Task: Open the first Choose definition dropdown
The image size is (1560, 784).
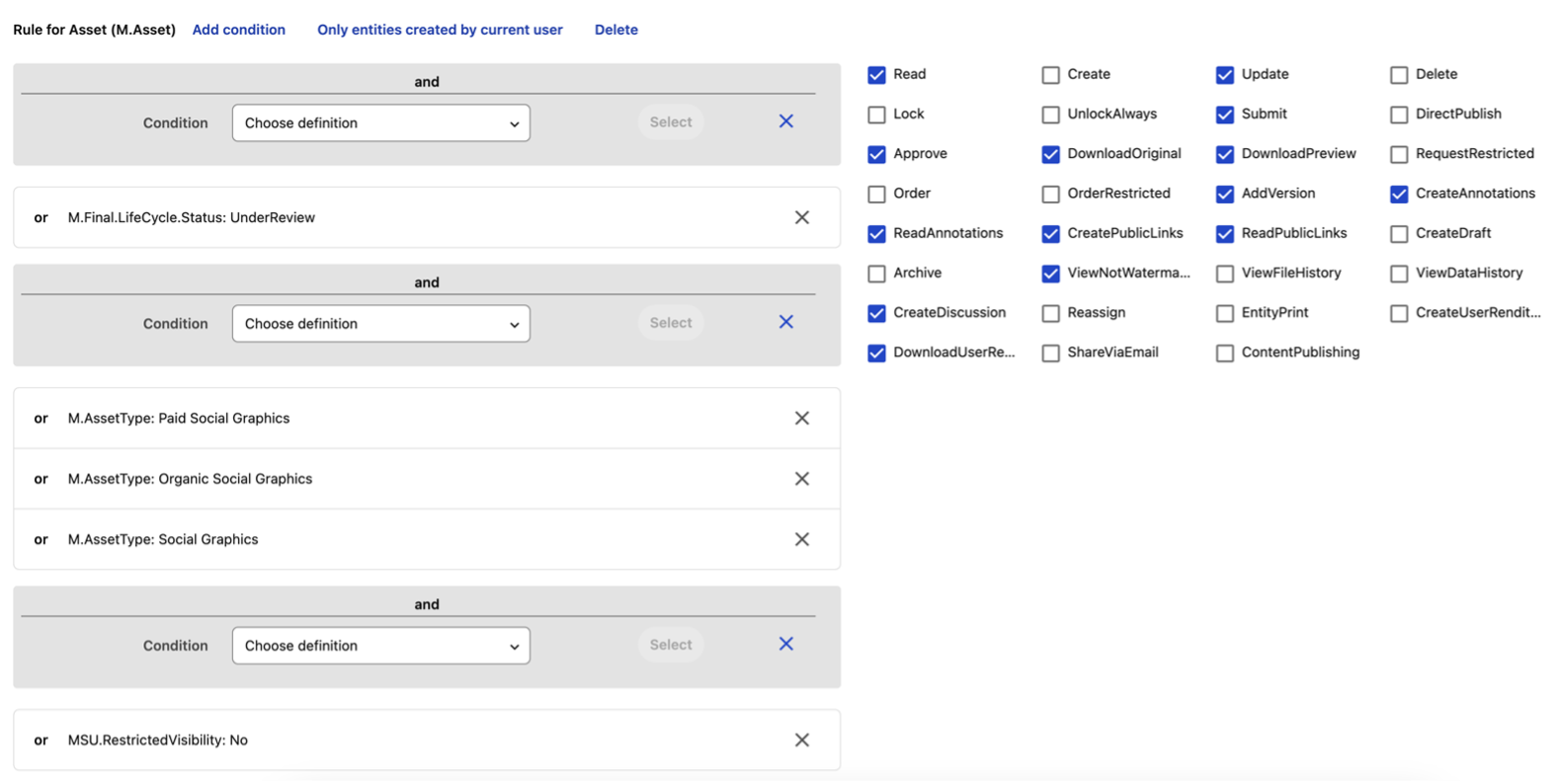Action: tap(380, 123)
